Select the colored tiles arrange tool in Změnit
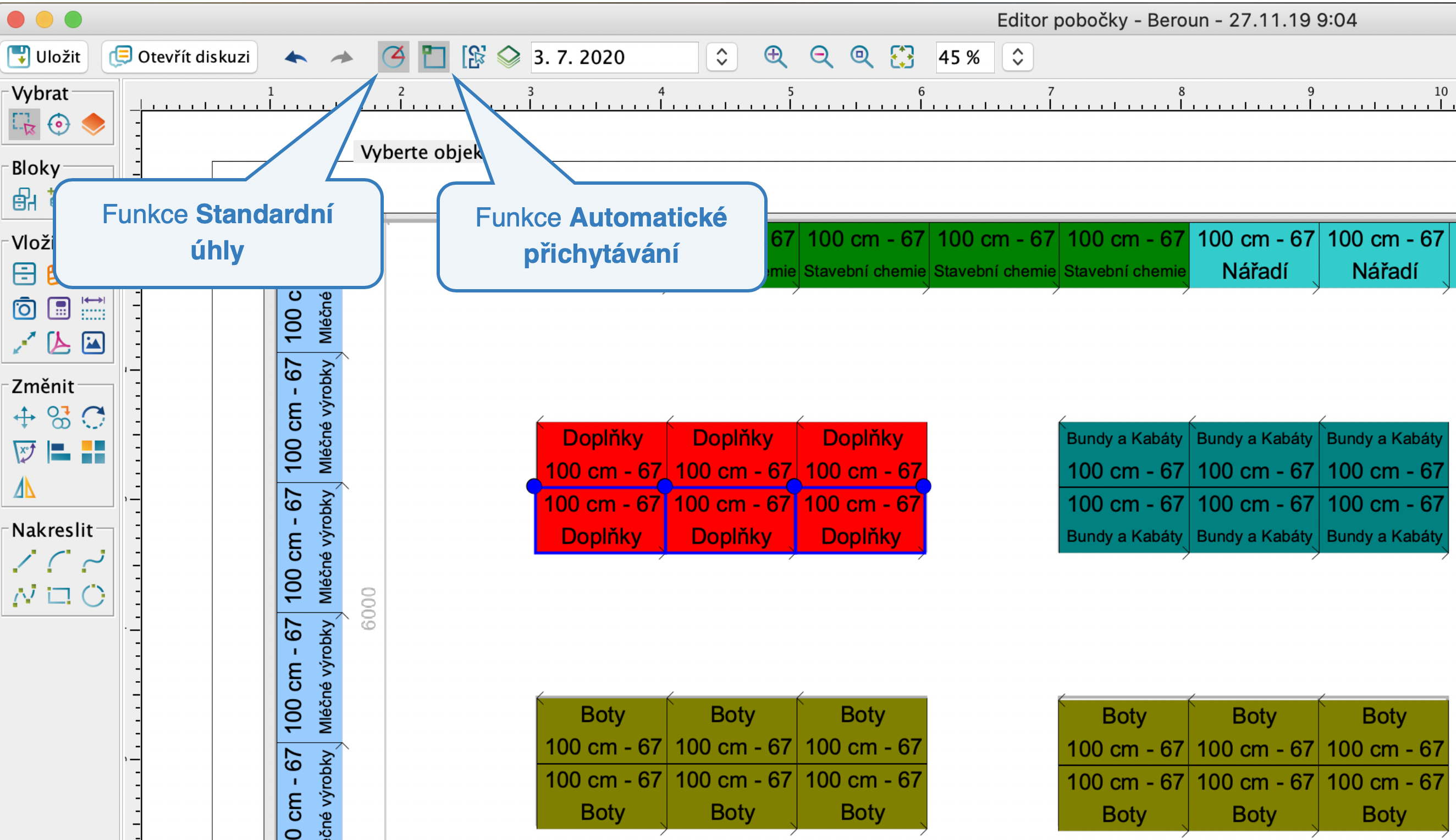 [93, 452]
